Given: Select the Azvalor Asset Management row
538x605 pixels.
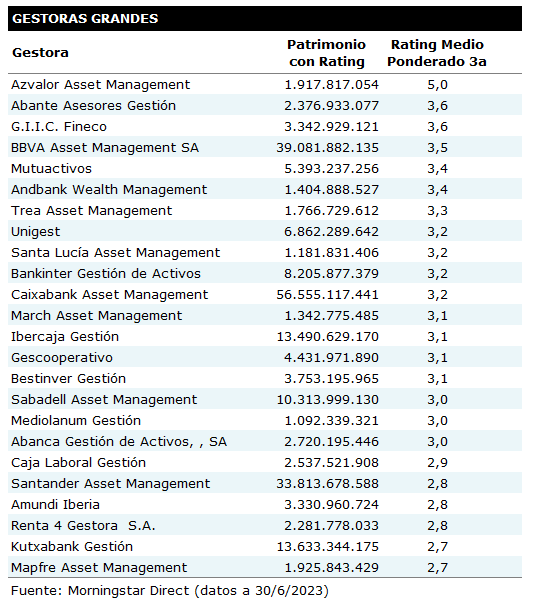Looking at the screenshot, I should [x=265, y=84].
